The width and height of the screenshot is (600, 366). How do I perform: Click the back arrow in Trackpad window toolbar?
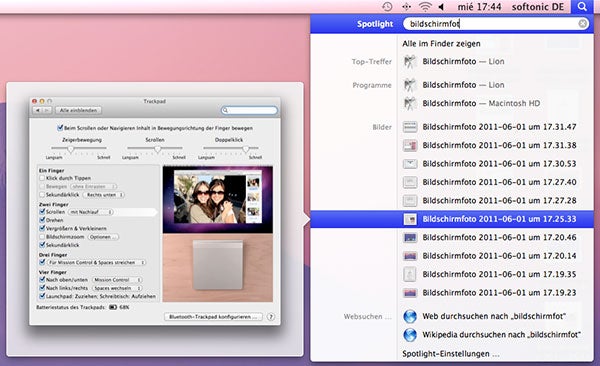point(38,110)
